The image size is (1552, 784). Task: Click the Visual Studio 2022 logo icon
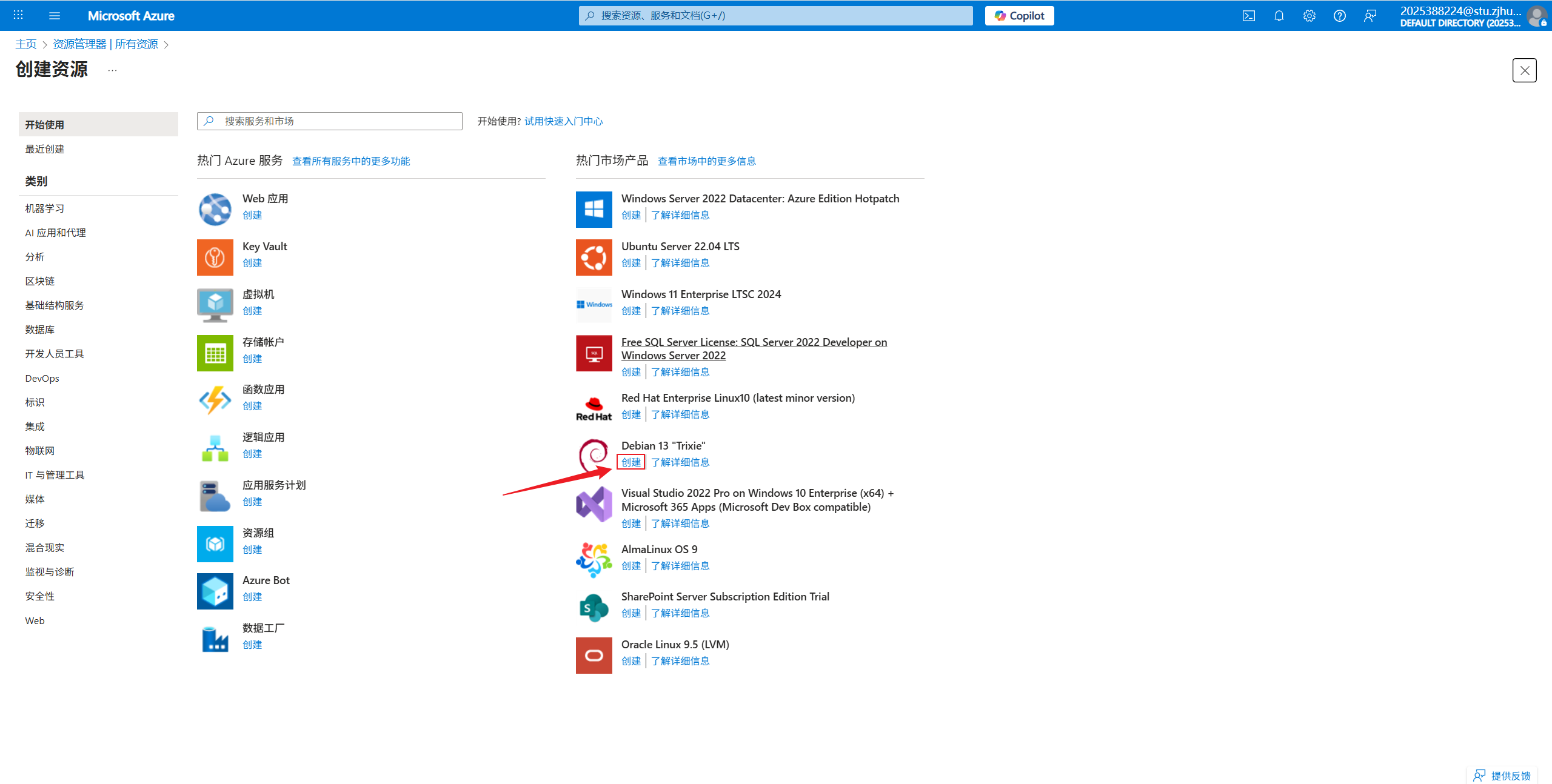[594, 503]
